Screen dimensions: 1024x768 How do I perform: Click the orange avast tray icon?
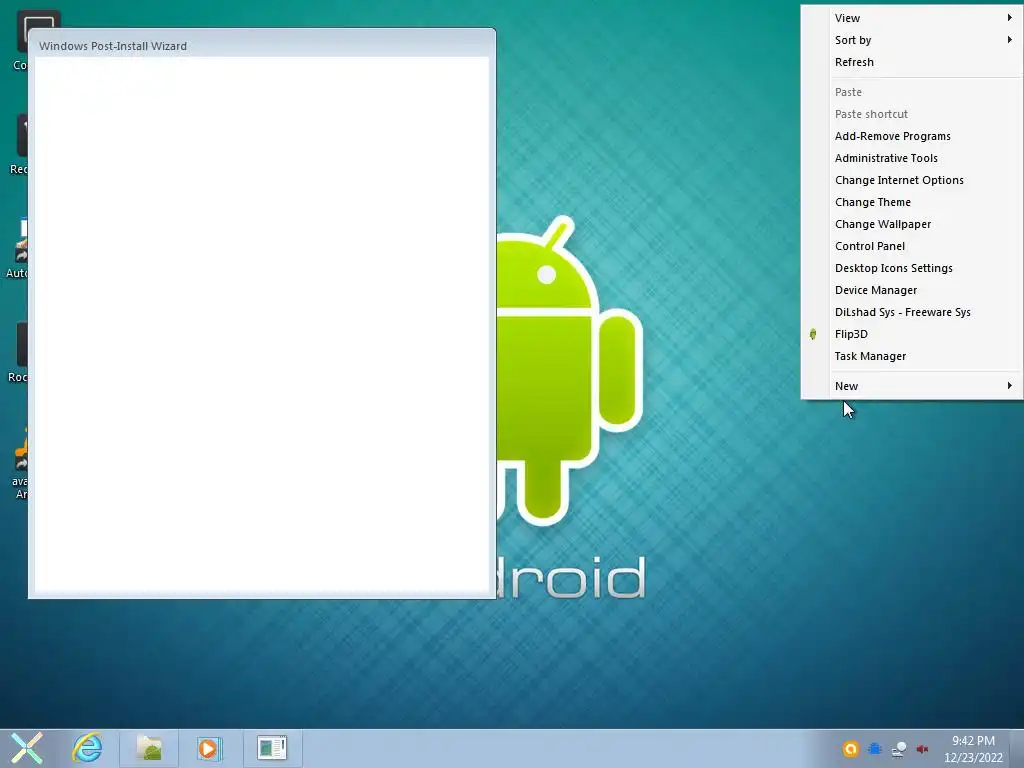pos(850,749)
